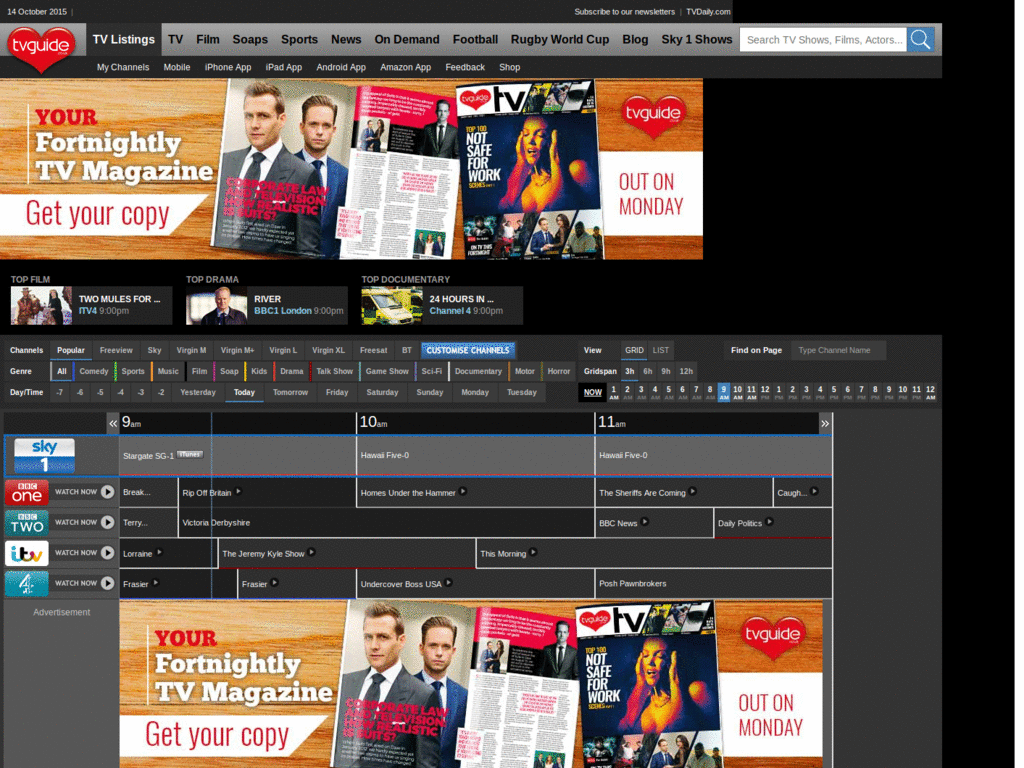This screenshot has width=1024, height=768.
Task: Click the ITV channel logo
Action: point(26,553)
